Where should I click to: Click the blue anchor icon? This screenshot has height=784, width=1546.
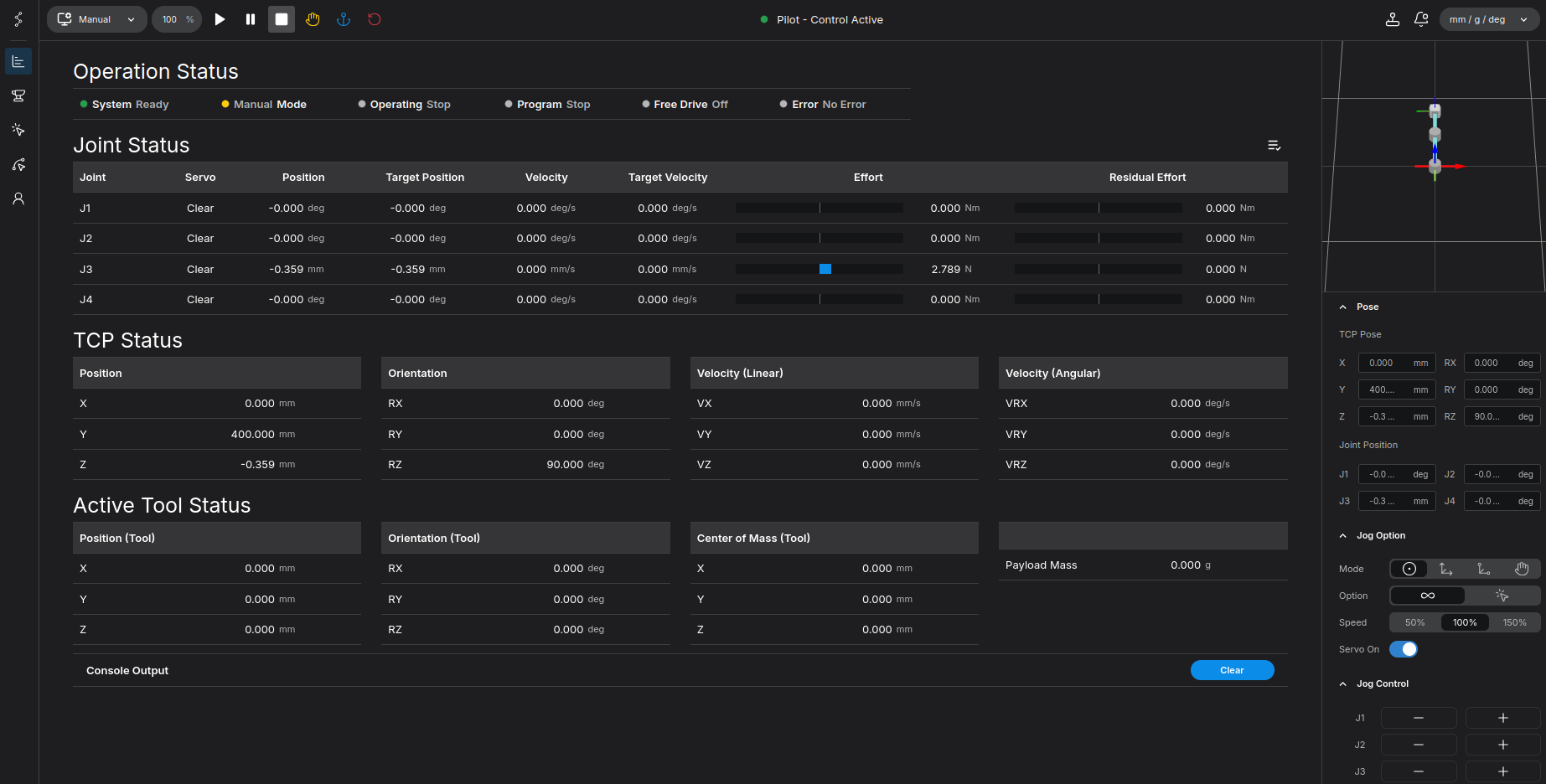tap(344, 19)
